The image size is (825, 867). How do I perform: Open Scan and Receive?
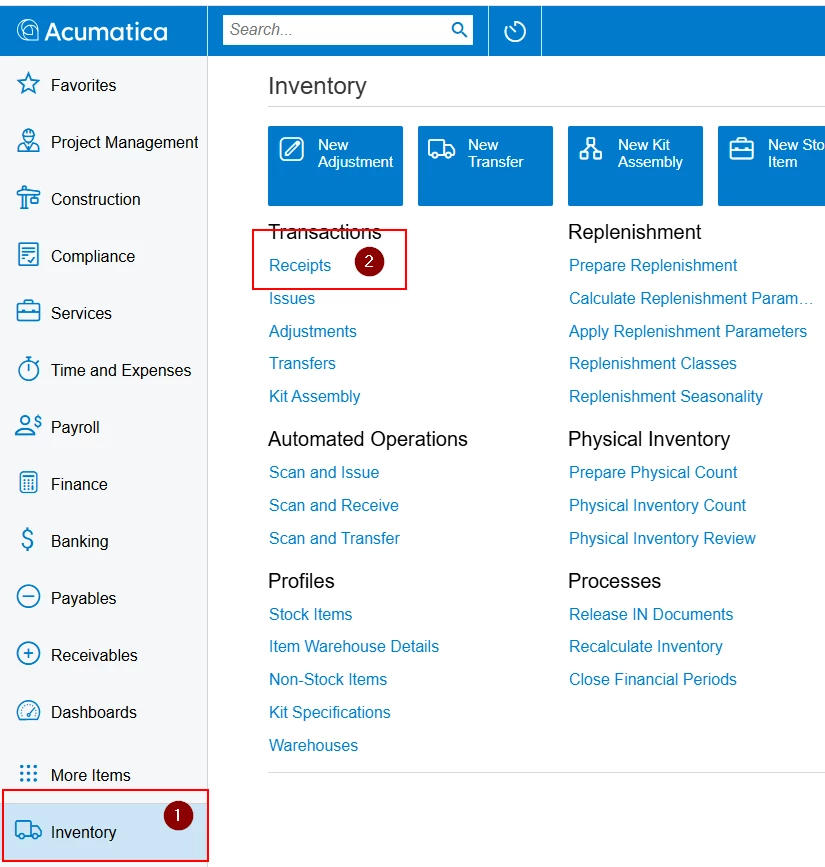point(334,505)
